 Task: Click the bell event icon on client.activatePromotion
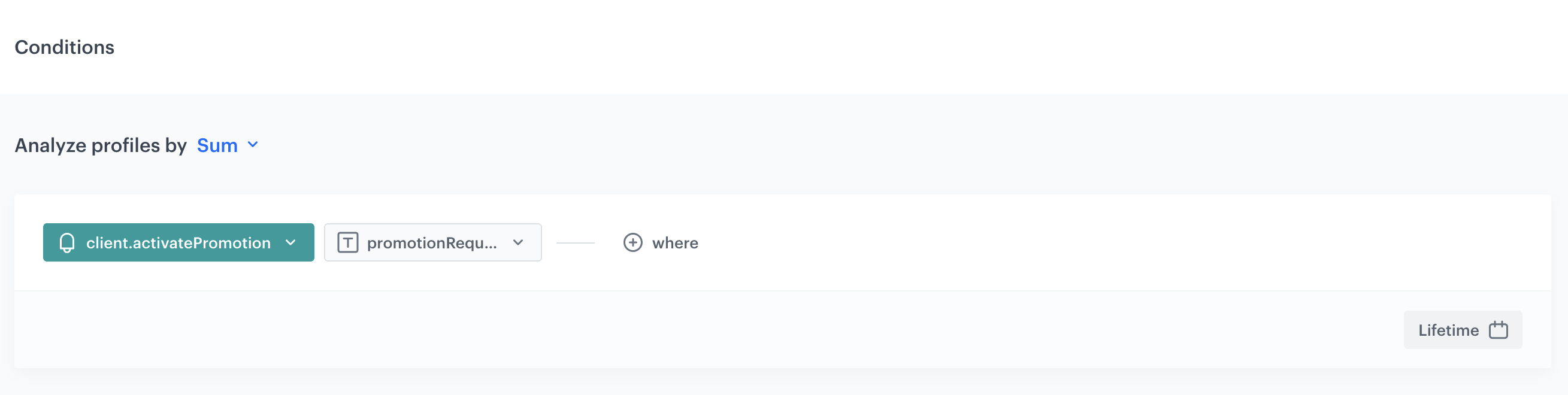point(67,242)
